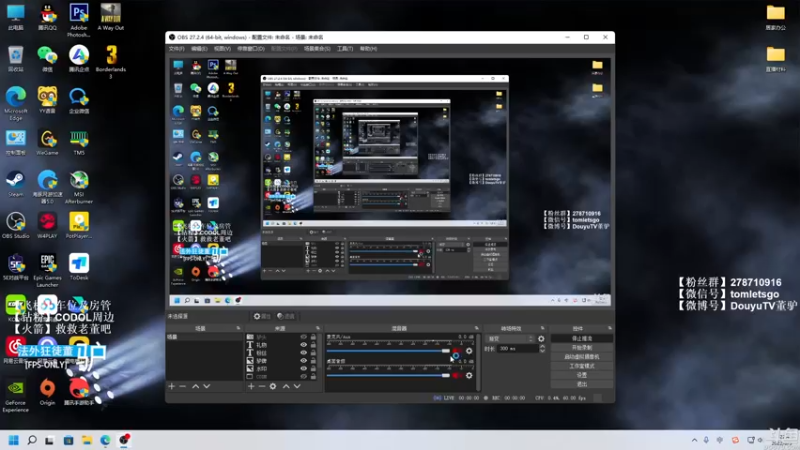Add a new source with the plus button
Image resolution: width=800 pixels, height=450 pixels.
coord(251,386)
